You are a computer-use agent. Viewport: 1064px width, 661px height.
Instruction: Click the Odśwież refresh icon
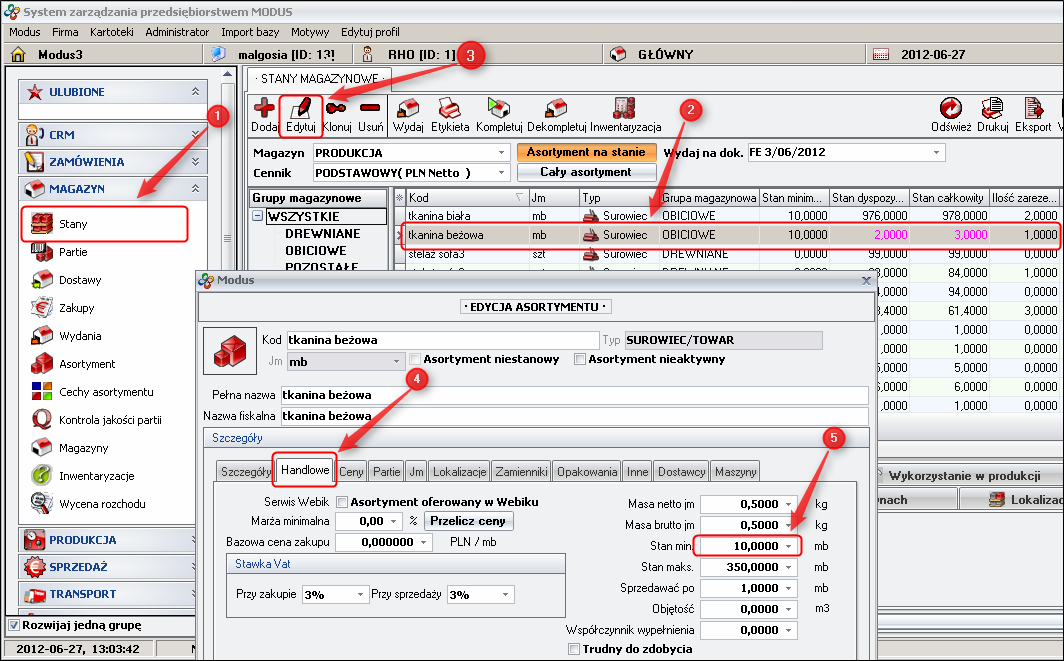pyautogui.click(x=950, y=108)
